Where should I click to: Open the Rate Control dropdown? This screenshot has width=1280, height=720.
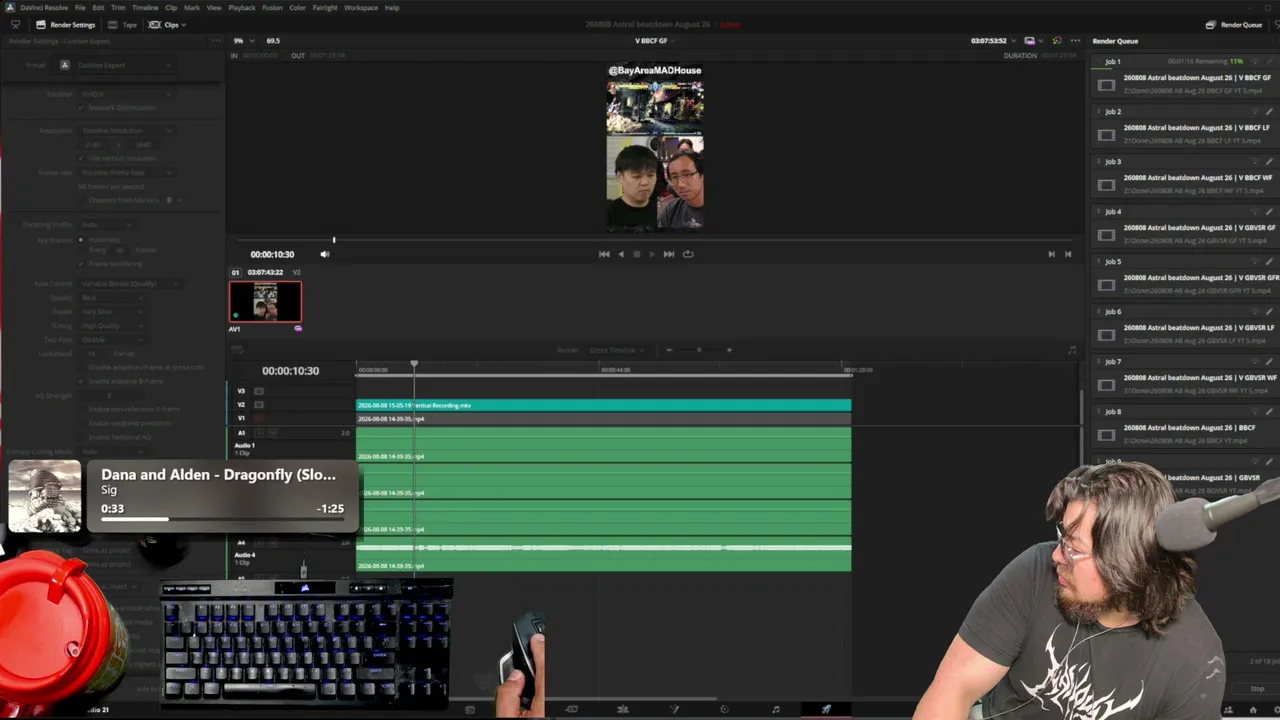(x=130, y=284)
